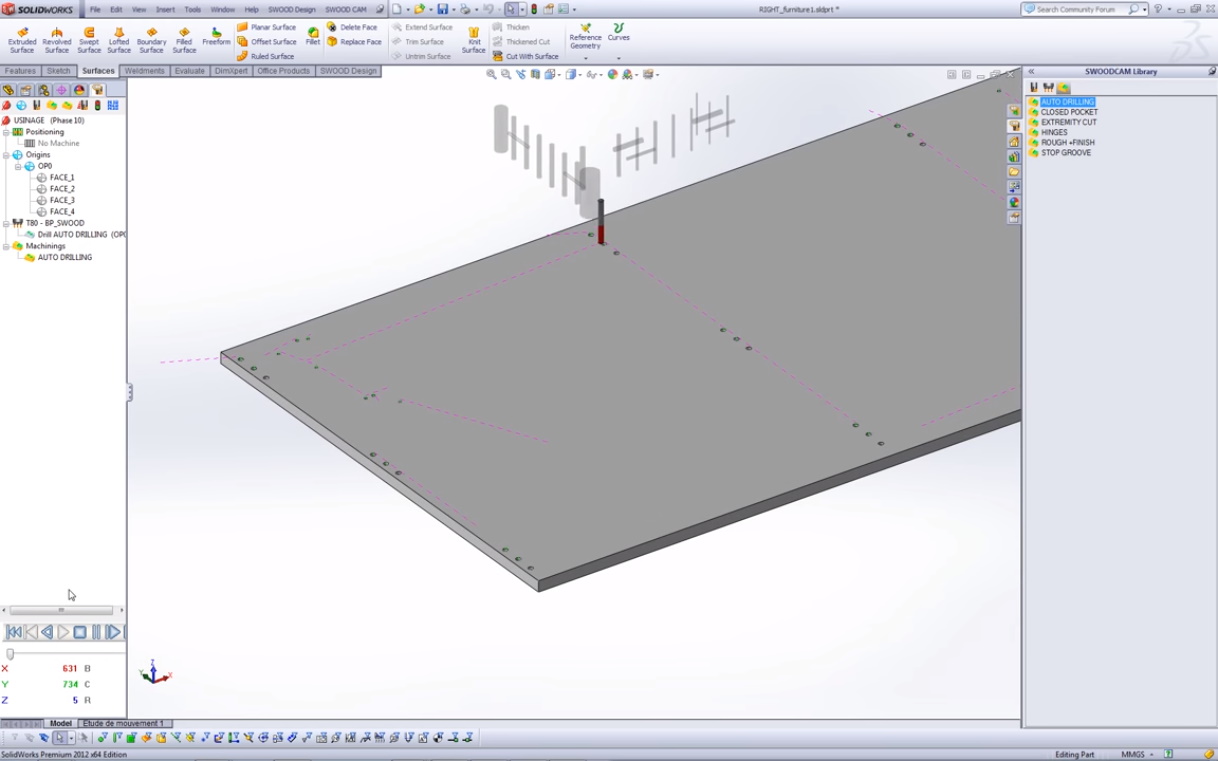Open the SWOOD CAM menu
Screen dimensions: 1218x761
pyautogui.click(x=345, y=9)
